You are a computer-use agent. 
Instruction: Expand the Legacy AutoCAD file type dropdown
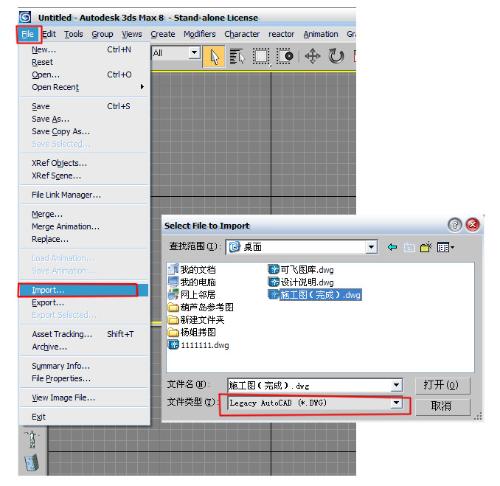[x=396, y=403]
